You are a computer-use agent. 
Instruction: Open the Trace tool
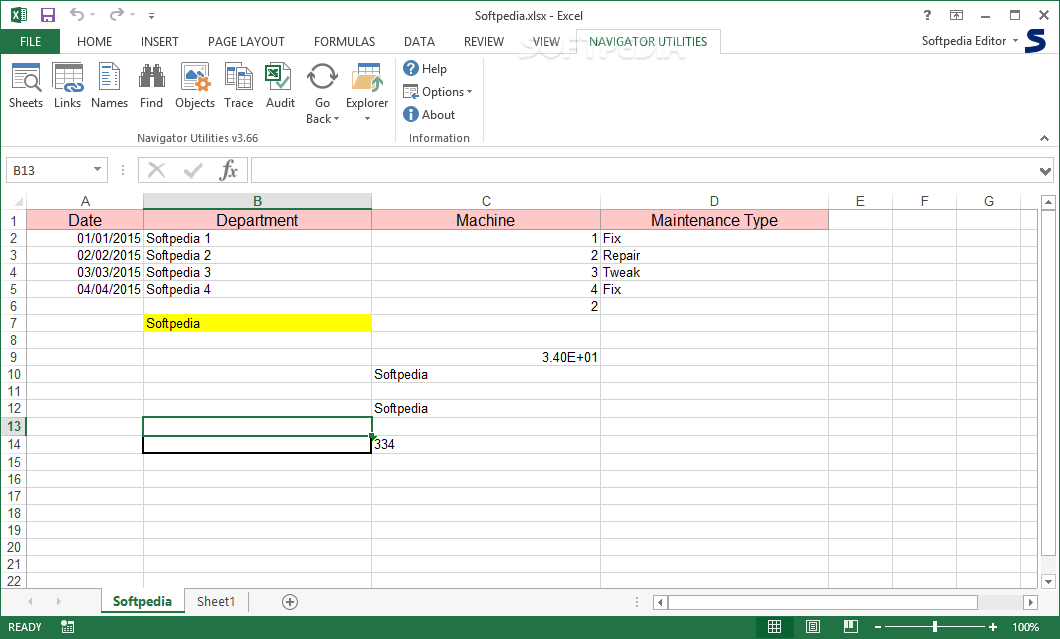coord(239,85)
